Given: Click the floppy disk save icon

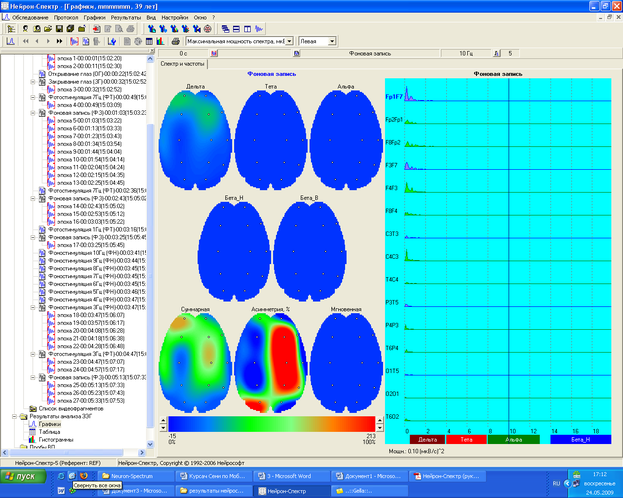Looking at the screenshot, I should coord(59,29).
